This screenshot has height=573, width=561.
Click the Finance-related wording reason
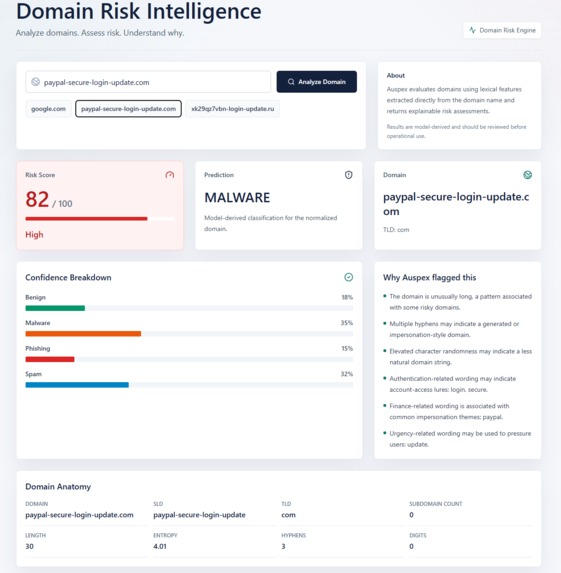tap(449, 411)
